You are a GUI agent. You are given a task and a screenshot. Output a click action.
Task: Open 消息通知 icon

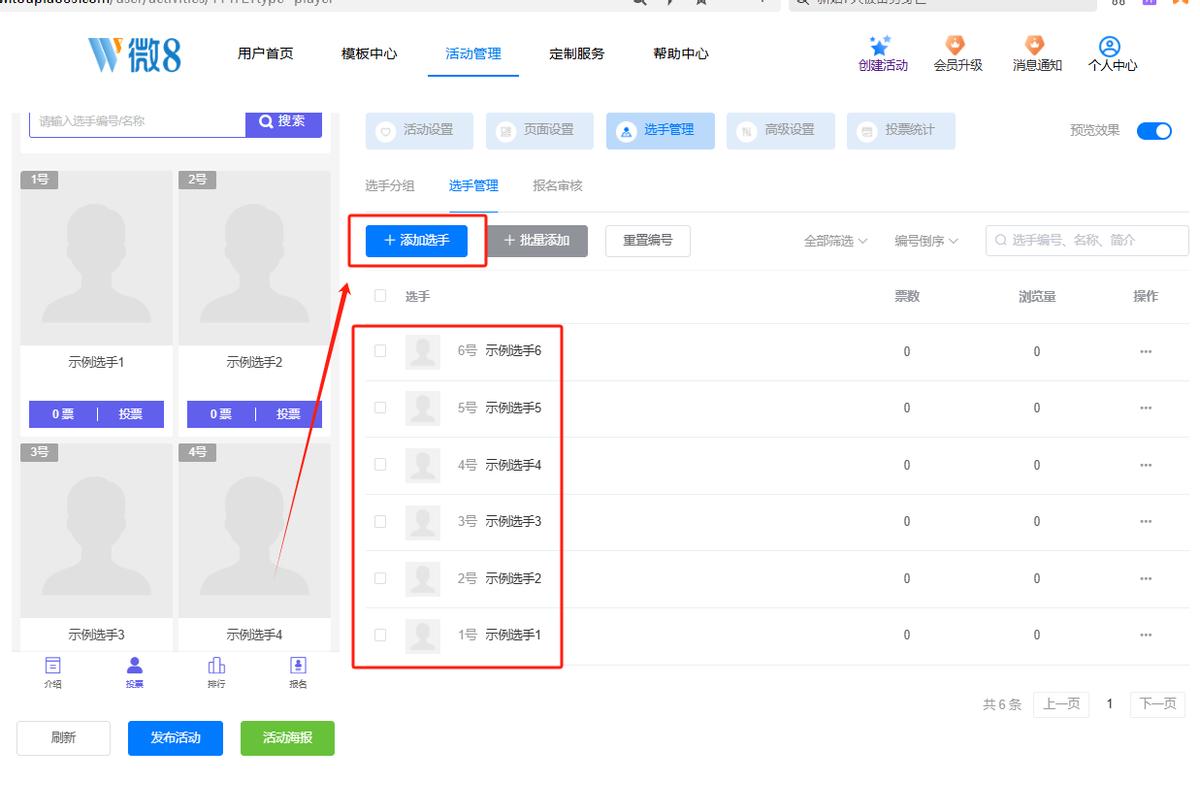tap(1034, 46)
